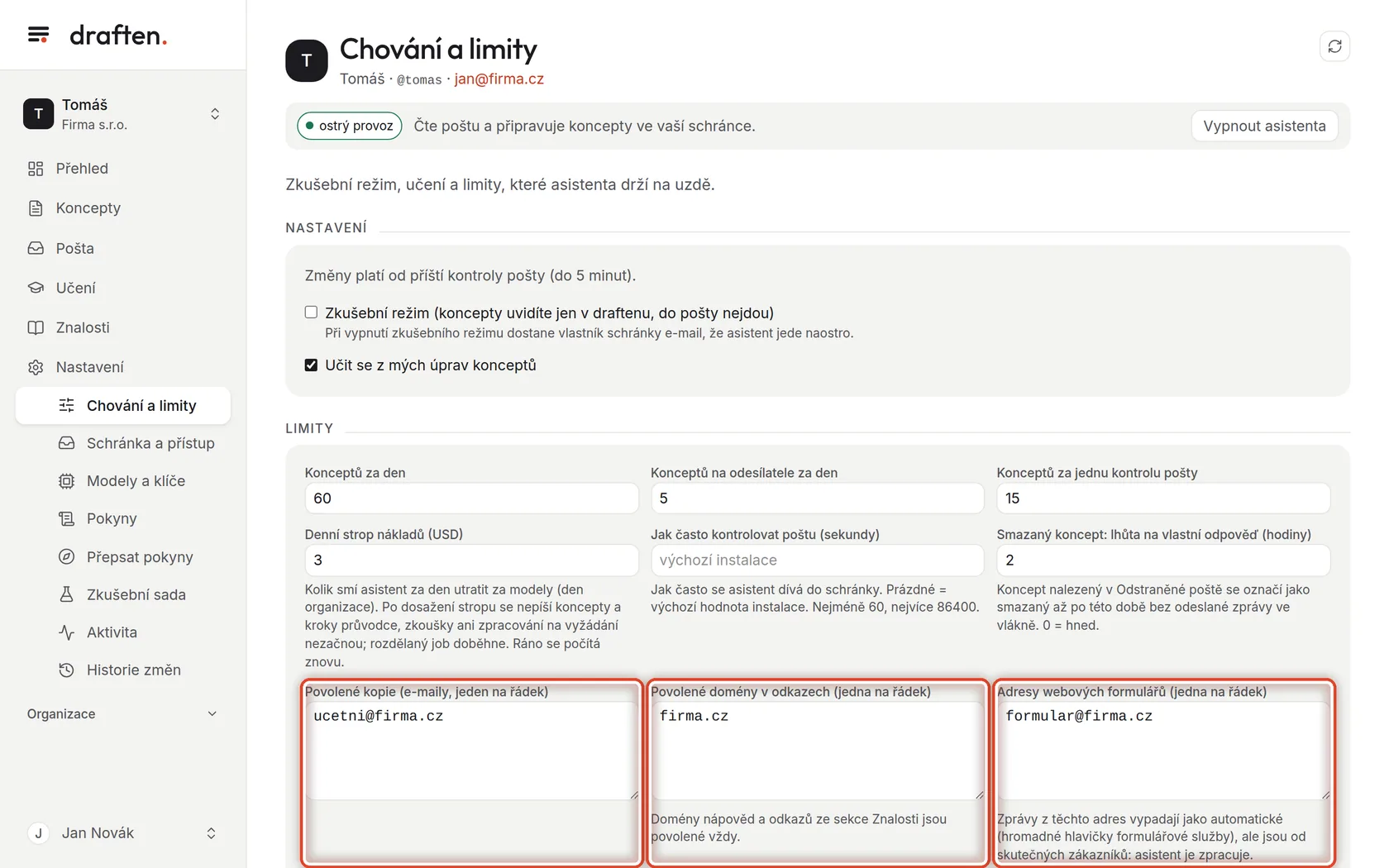The width and height of the screenshot is (1389, 868).
Task: Expand the Tomáš Firma s.r.o. account switcher
Action: pos(123,114)
